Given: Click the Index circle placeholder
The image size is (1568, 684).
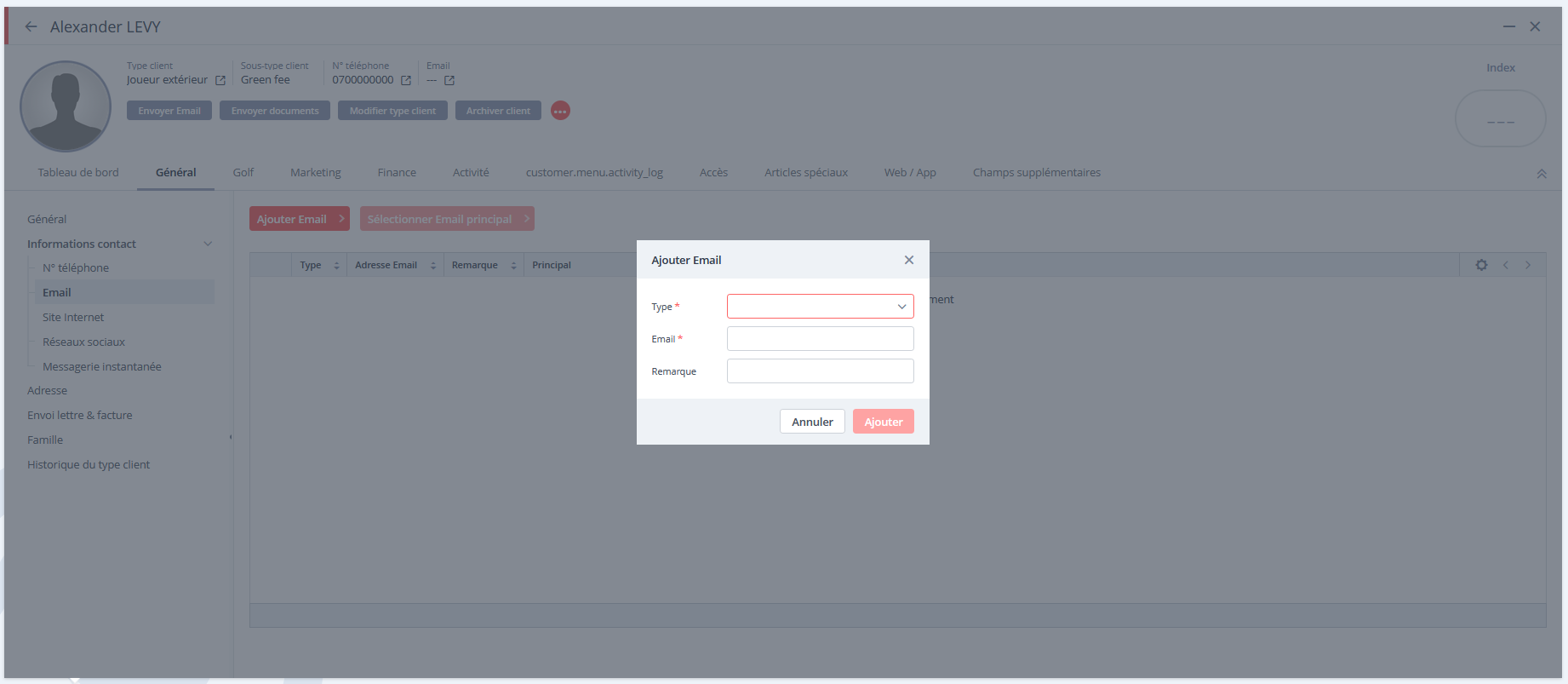Looking at the screenshot, I should click(1501, 118).
